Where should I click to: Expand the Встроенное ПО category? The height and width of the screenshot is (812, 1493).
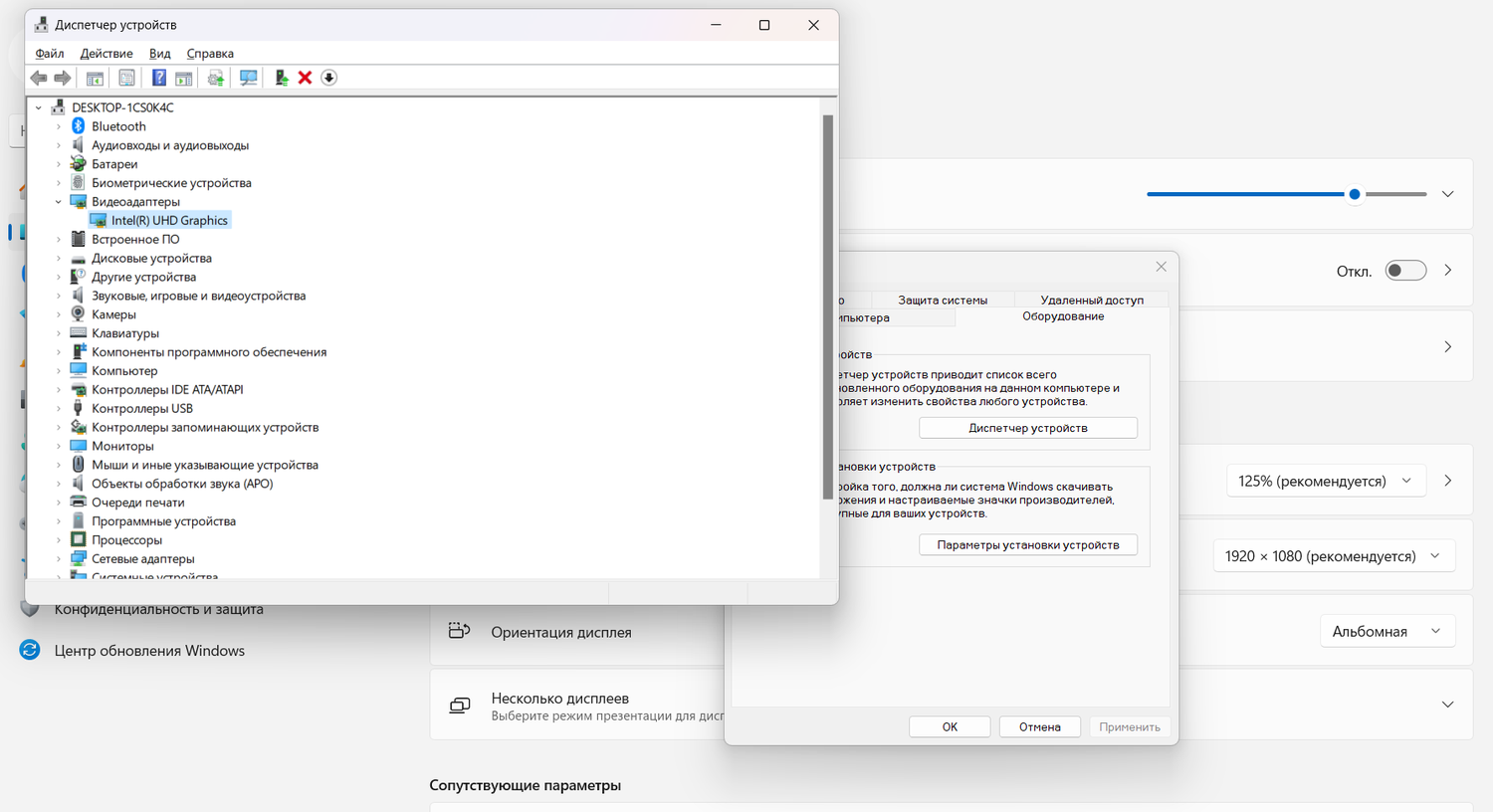click(x=58, y=239)
